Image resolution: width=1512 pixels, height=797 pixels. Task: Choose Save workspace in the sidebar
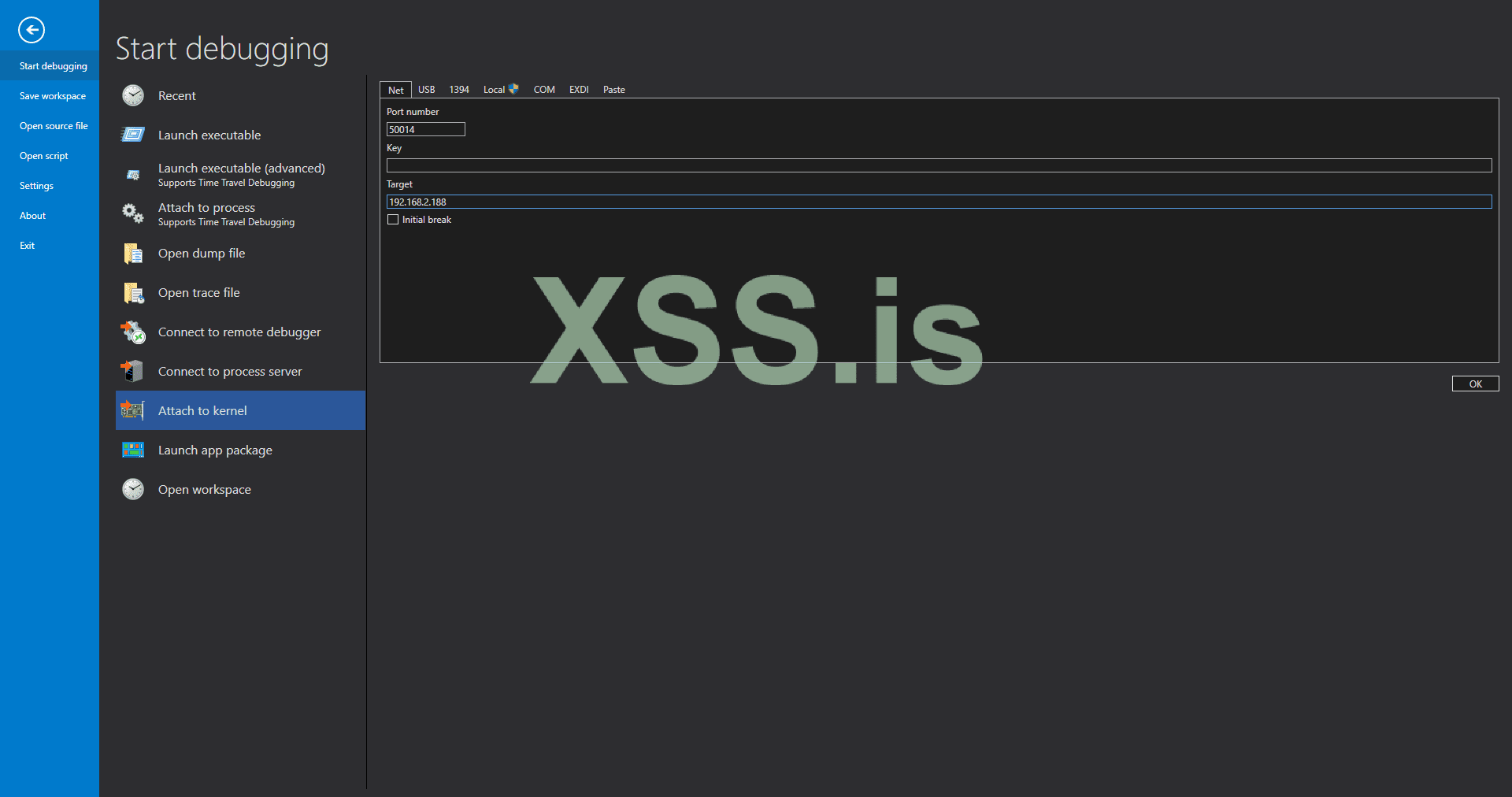point(50,95)
